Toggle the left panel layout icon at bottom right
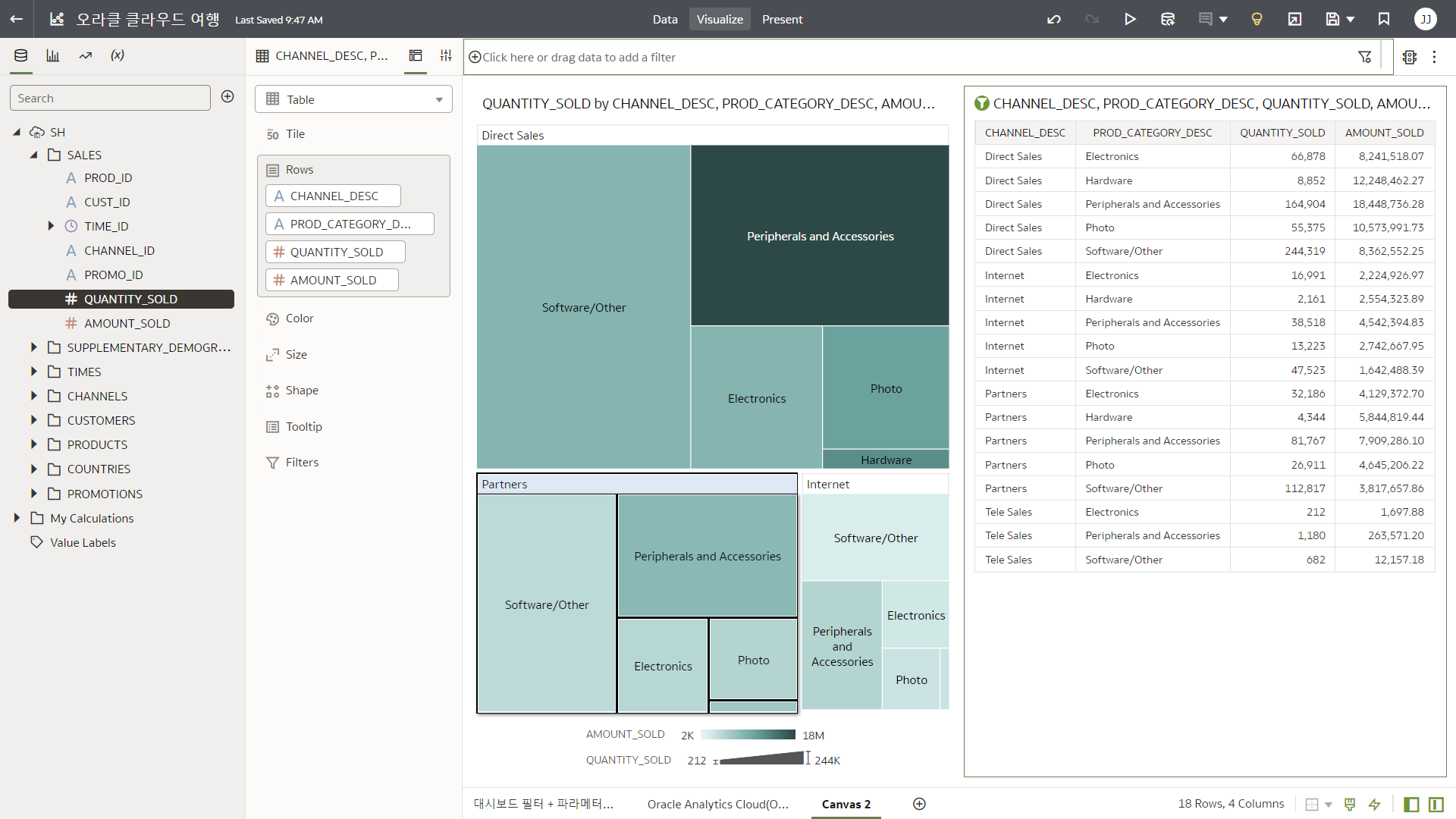Image resolution: width=1456 pixels, height=819 pixels. (1411, 804)
